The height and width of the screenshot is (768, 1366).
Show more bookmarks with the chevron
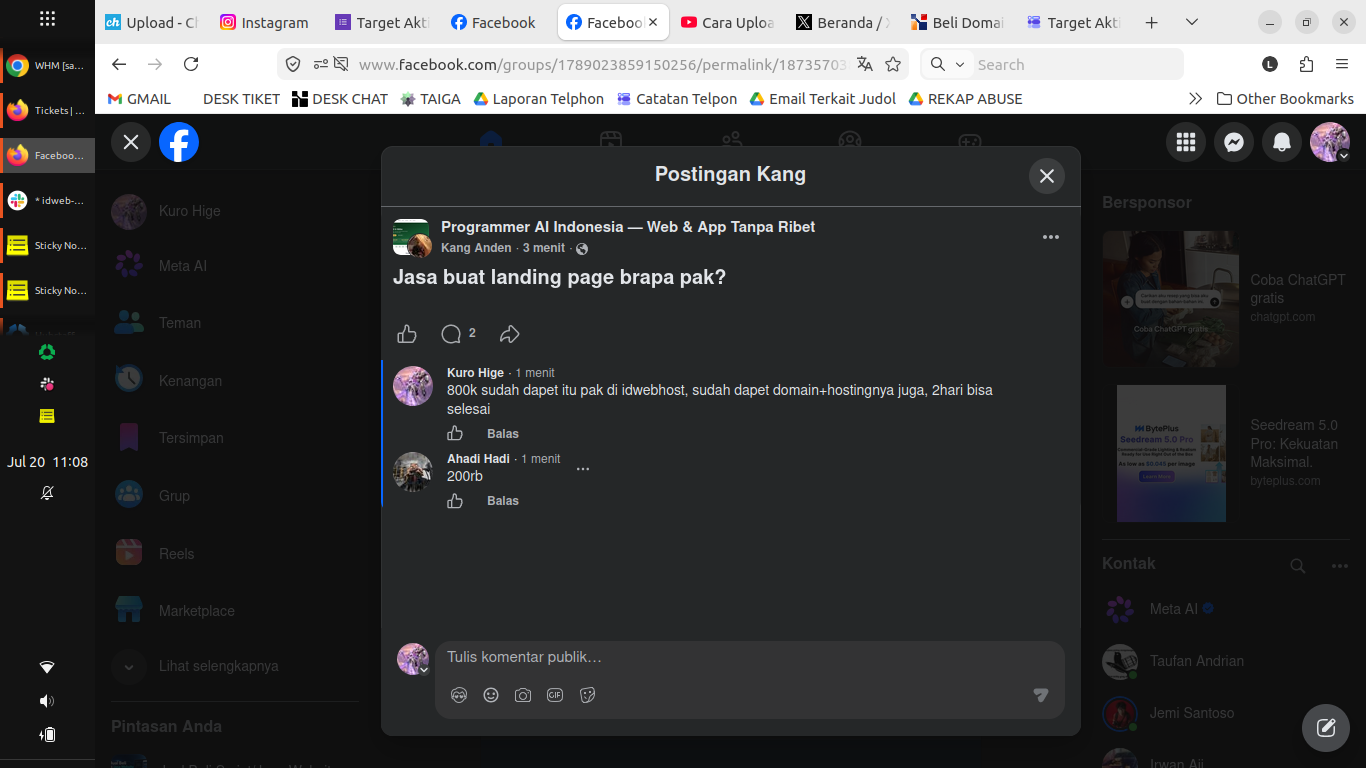[x=1195, y=98]
